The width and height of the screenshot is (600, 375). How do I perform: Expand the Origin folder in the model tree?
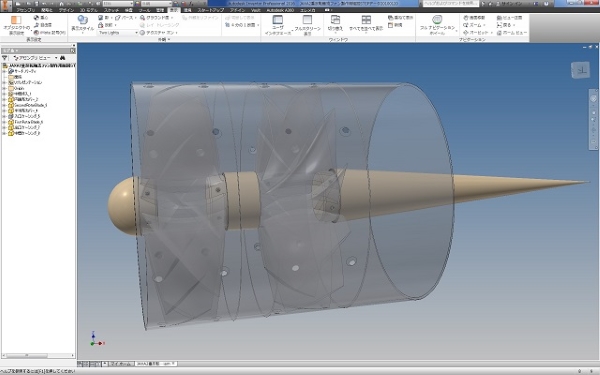pyautogui.click(x=4, y=88)
